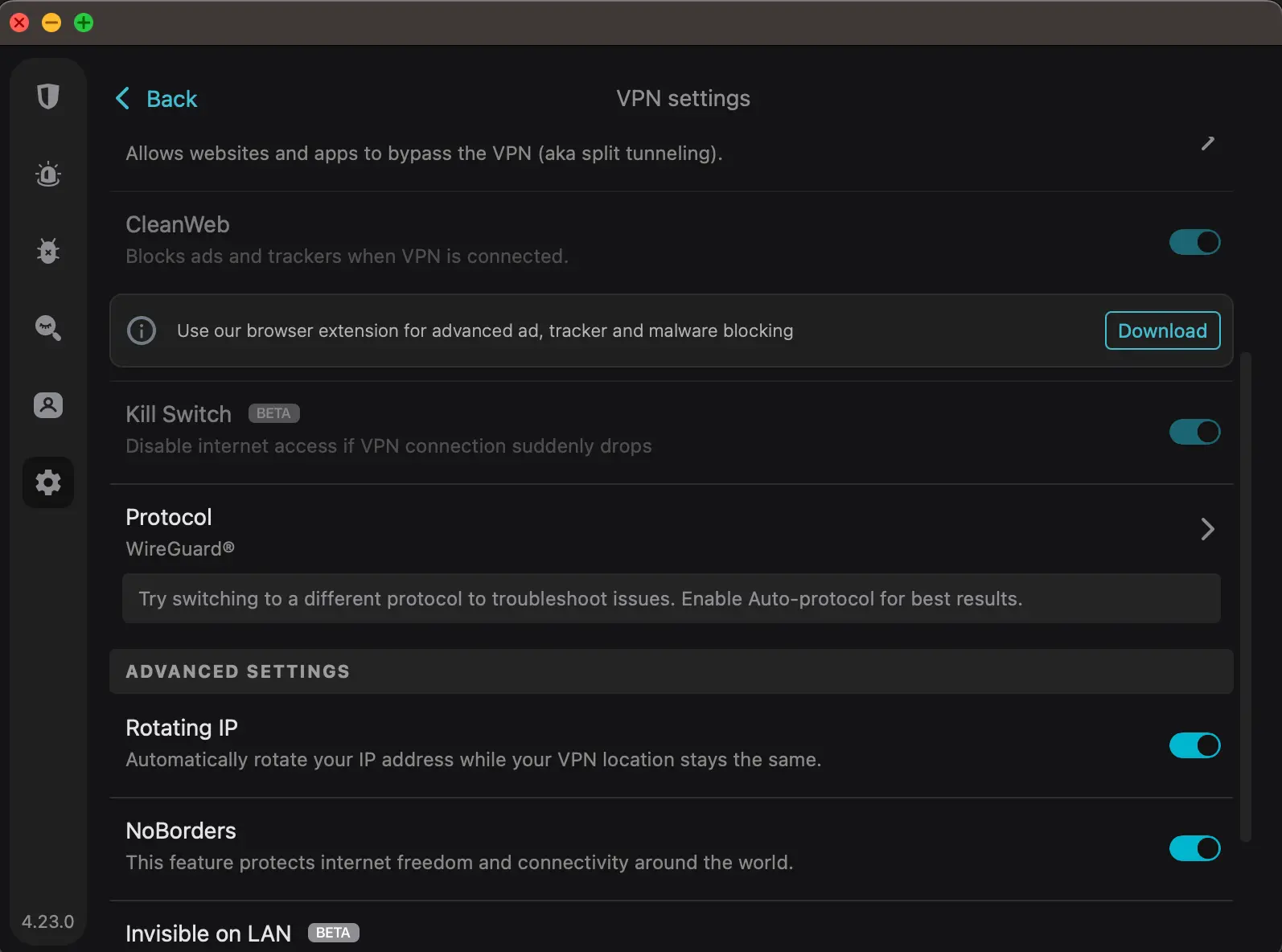The width and height of the screenshot is (1282, 952).
Task: Click the browser extension banner text
Action: pos(485,330)
